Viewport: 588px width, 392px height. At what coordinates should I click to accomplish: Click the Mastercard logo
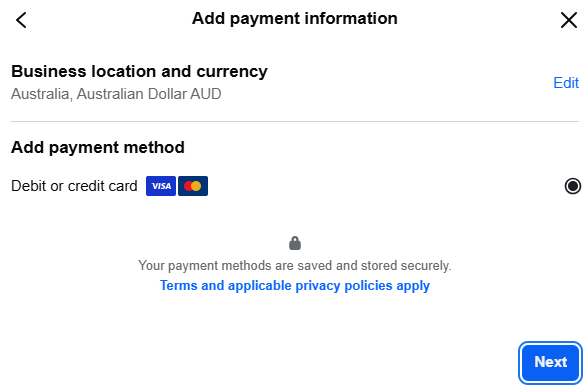coord(193,186)
